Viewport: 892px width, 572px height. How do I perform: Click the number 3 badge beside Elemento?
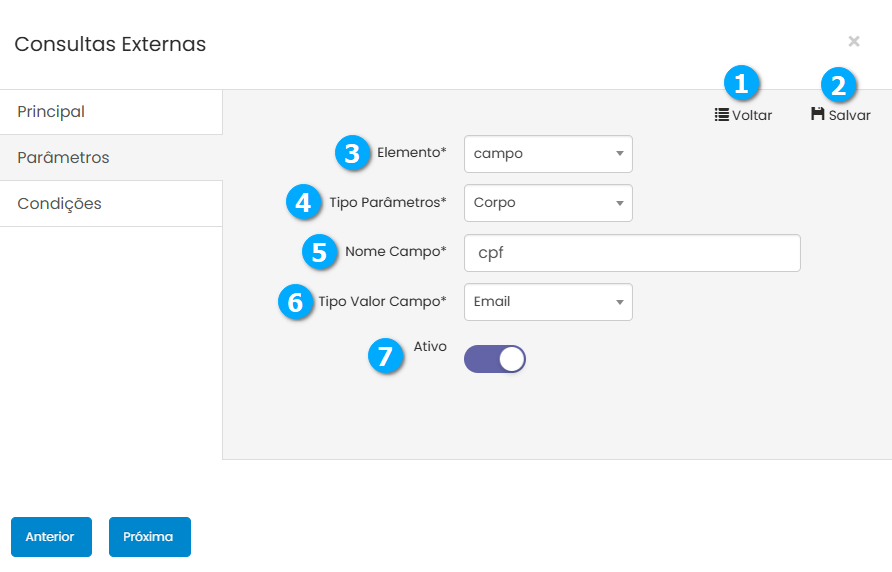[x=351, y=153]
